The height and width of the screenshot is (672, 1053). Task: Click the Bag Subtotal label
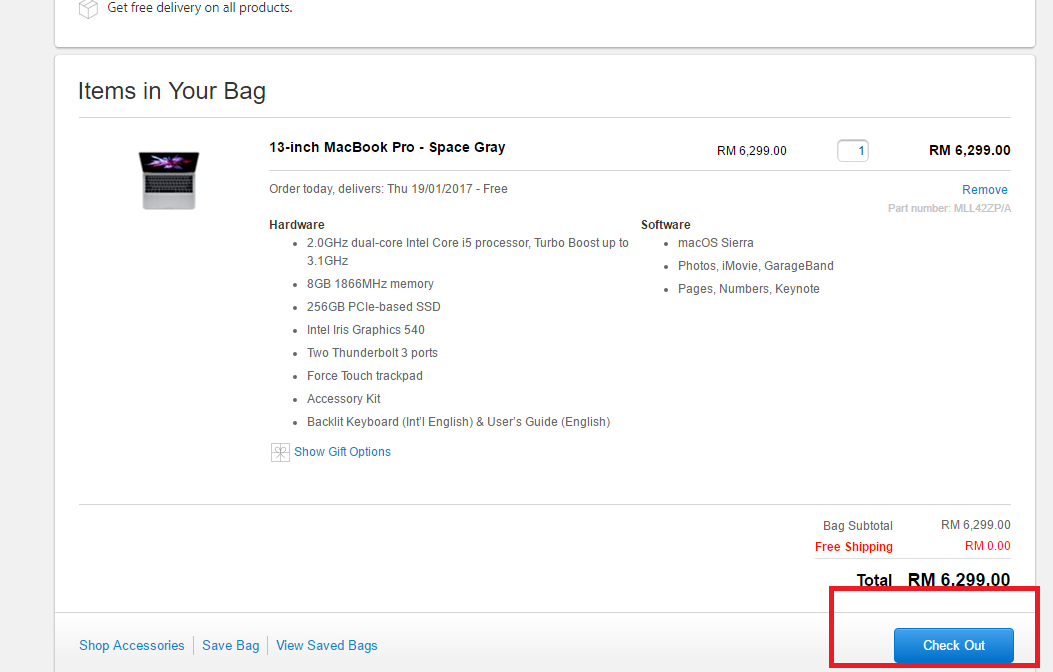[858, 526]
